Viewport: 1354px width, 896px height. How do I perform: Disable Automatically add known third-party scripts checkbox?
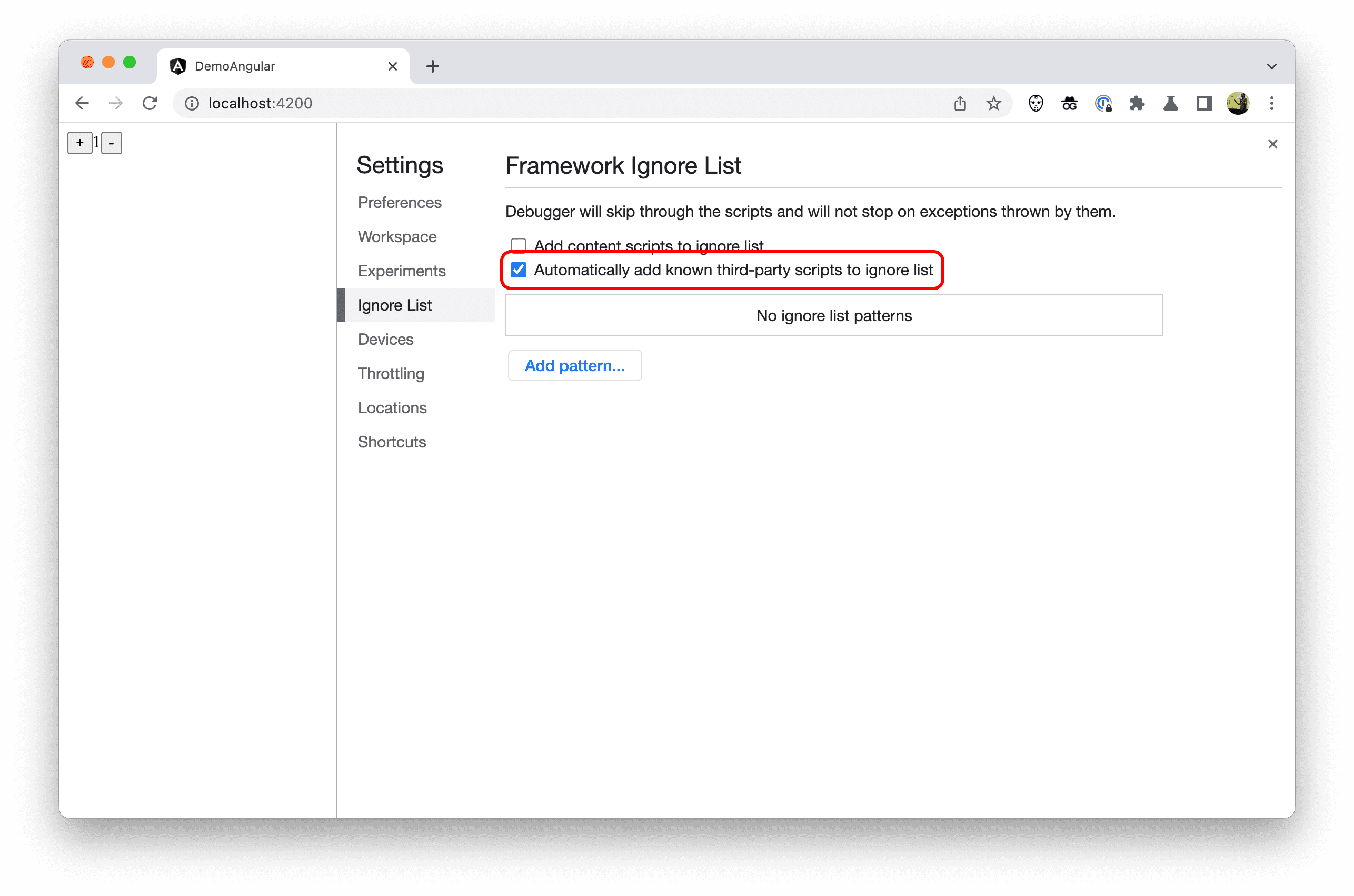tap(518, 269)
